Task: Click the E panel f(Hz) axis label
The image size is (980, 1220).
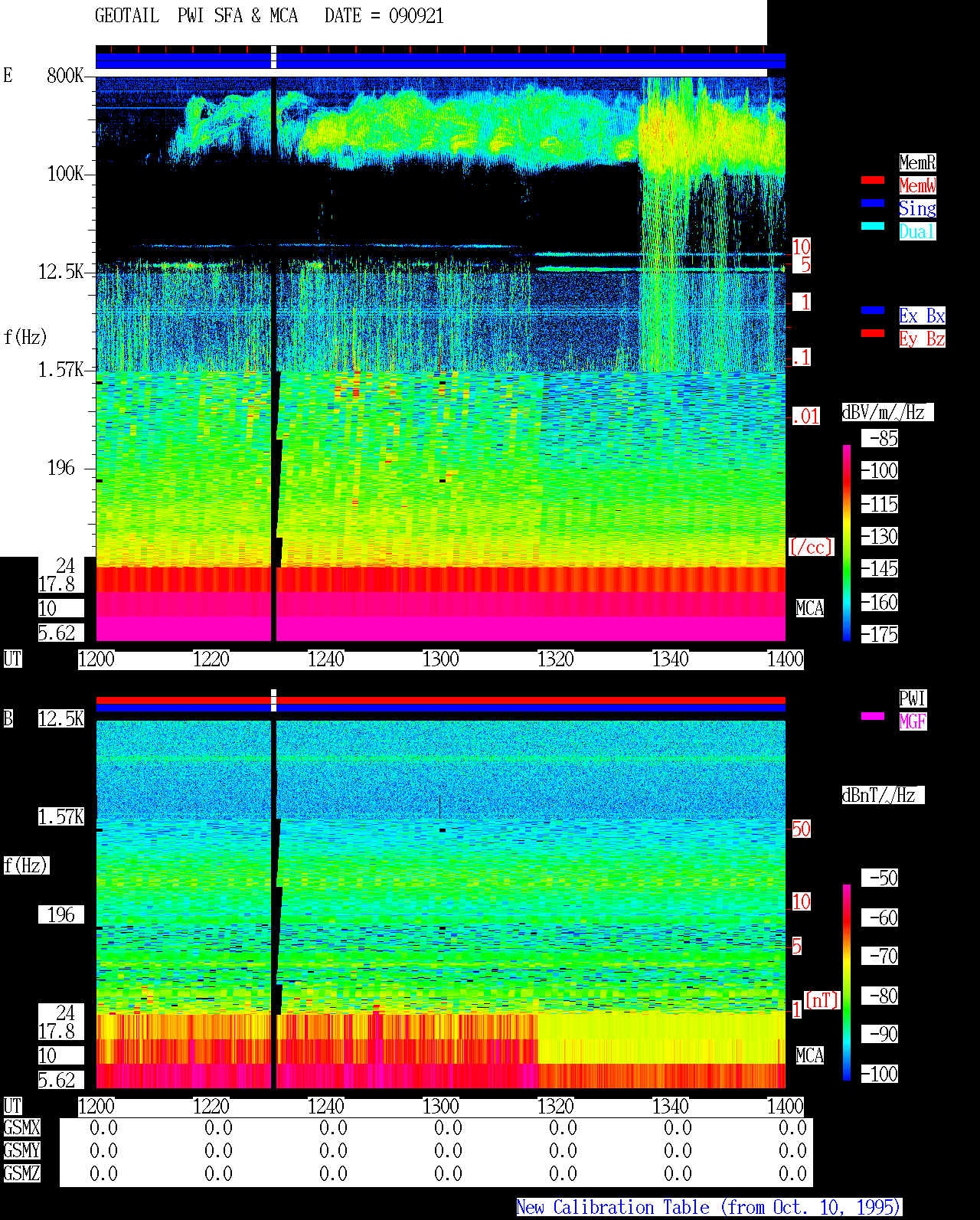Action: tap(25, 337)
